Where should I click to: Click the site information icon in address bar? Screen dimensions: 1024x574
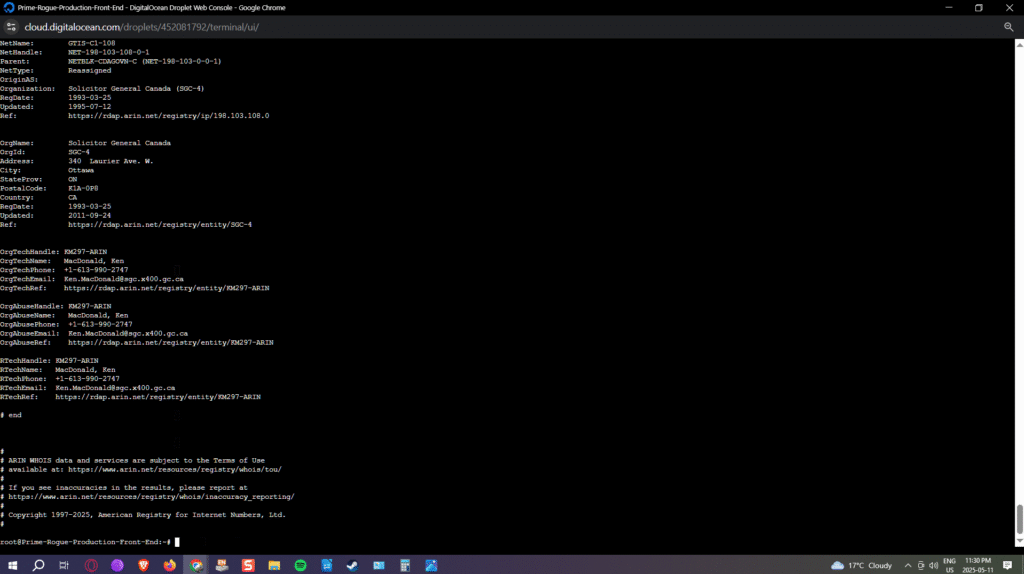coord(11,27)
